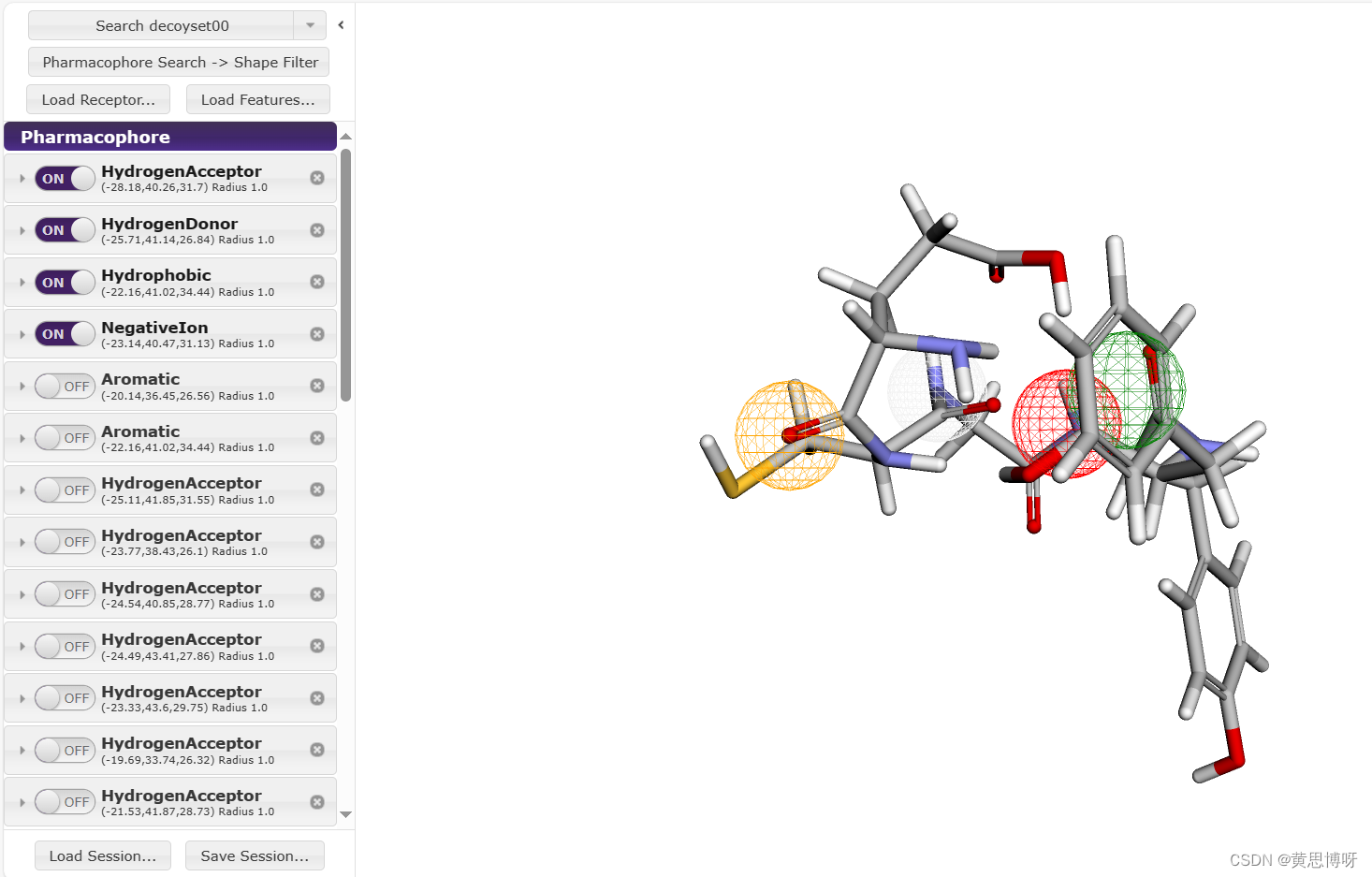Expand the NegativeIon feature details

22,334
